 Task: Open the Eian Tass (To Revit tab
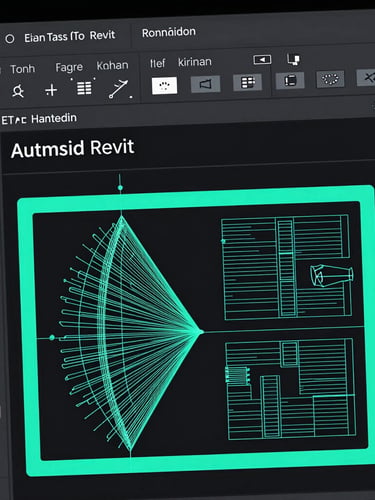click(70, 36)
